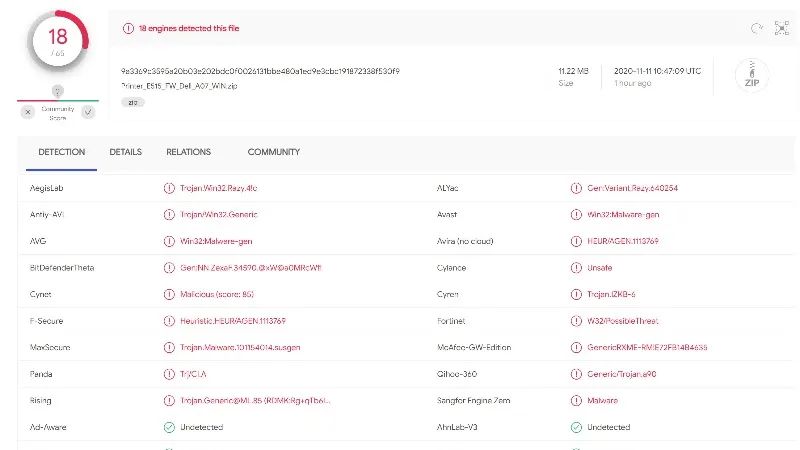
Task: Switch to the DETAILS tab
Action: 125,152
